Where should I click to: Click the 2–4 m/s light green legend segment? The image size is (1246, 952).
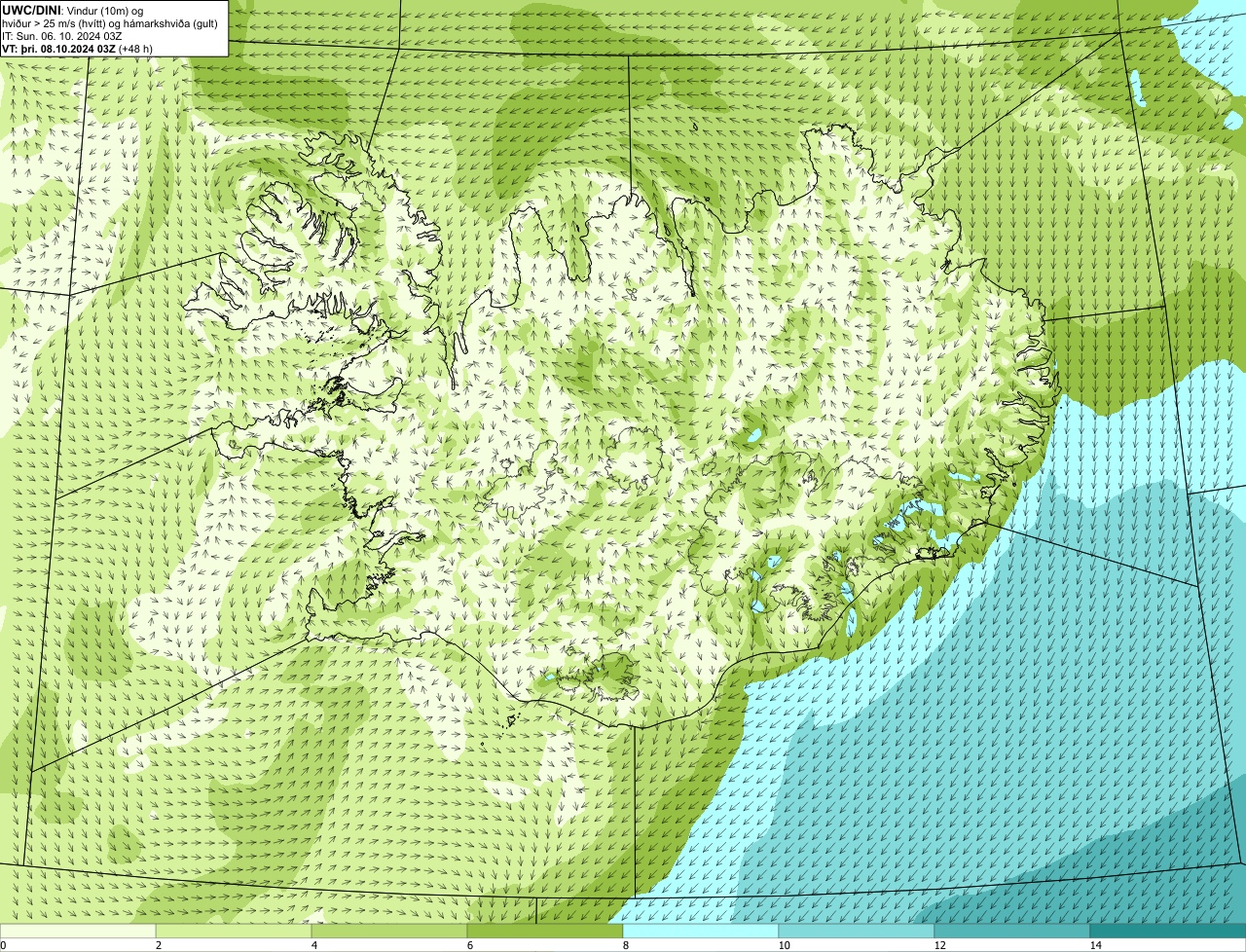coord(234,931)
